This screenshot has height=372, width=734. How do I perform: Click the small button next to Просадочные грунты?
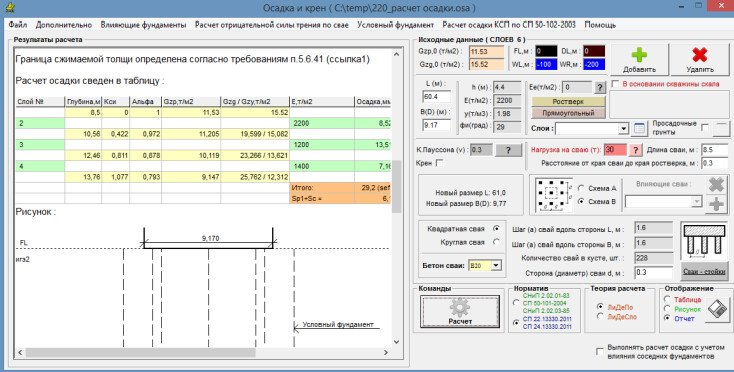[x=722, y=128]
